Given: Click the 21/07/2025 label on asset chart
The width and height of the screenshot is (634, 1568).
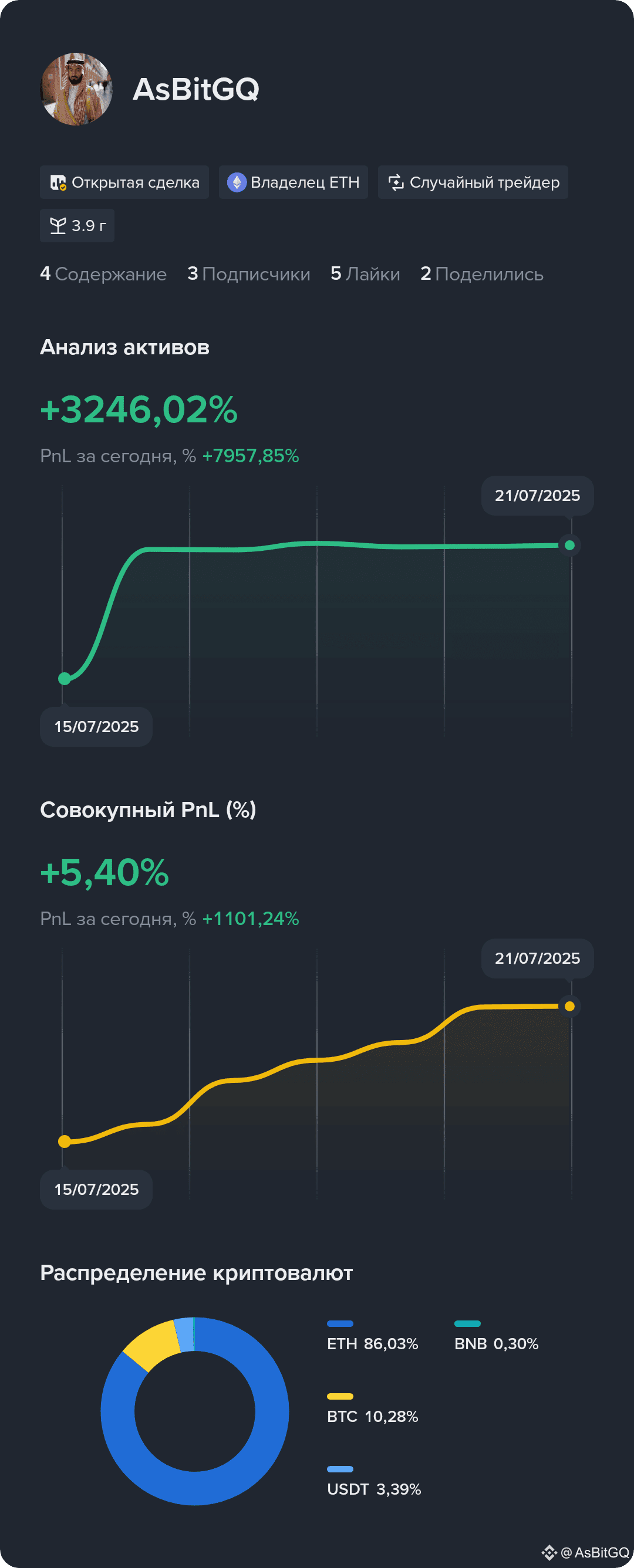Looking at the screenshot, I should click(537, 496).
